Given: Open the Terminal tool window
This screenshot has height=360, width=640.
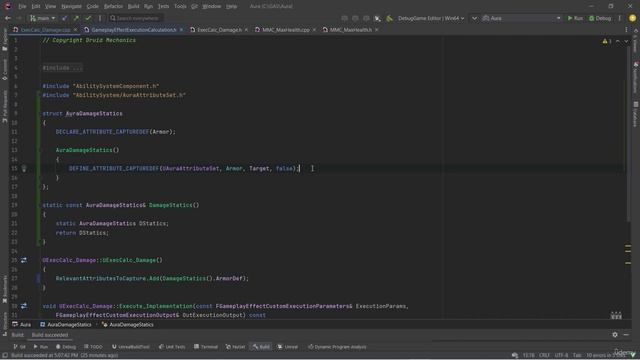Looking at the screenshot, I should [206, 347].
